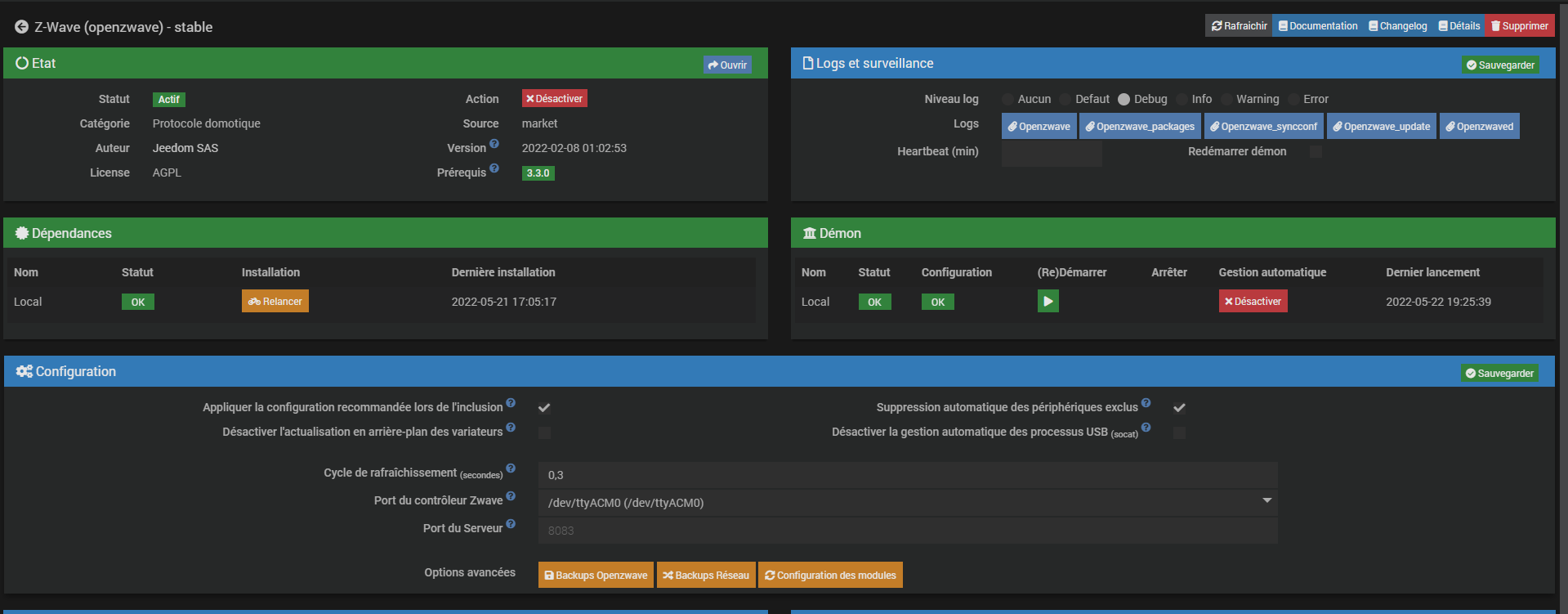Click help icon beside Cycle de rafraîchissement
The image size is (1568, 614).
tap(511, 468)
